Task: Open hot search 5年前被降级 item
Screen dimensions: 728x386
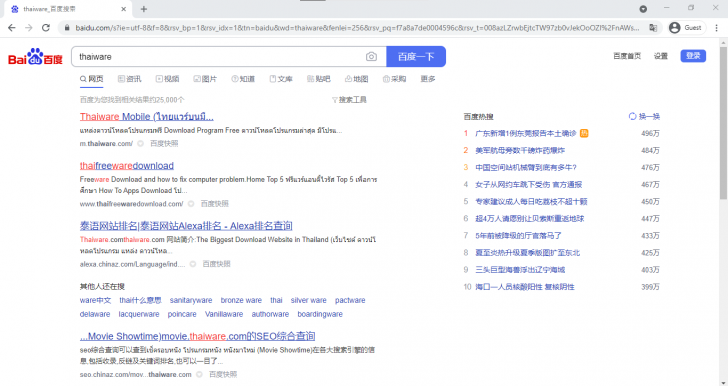Action: (x=518, y=236)
